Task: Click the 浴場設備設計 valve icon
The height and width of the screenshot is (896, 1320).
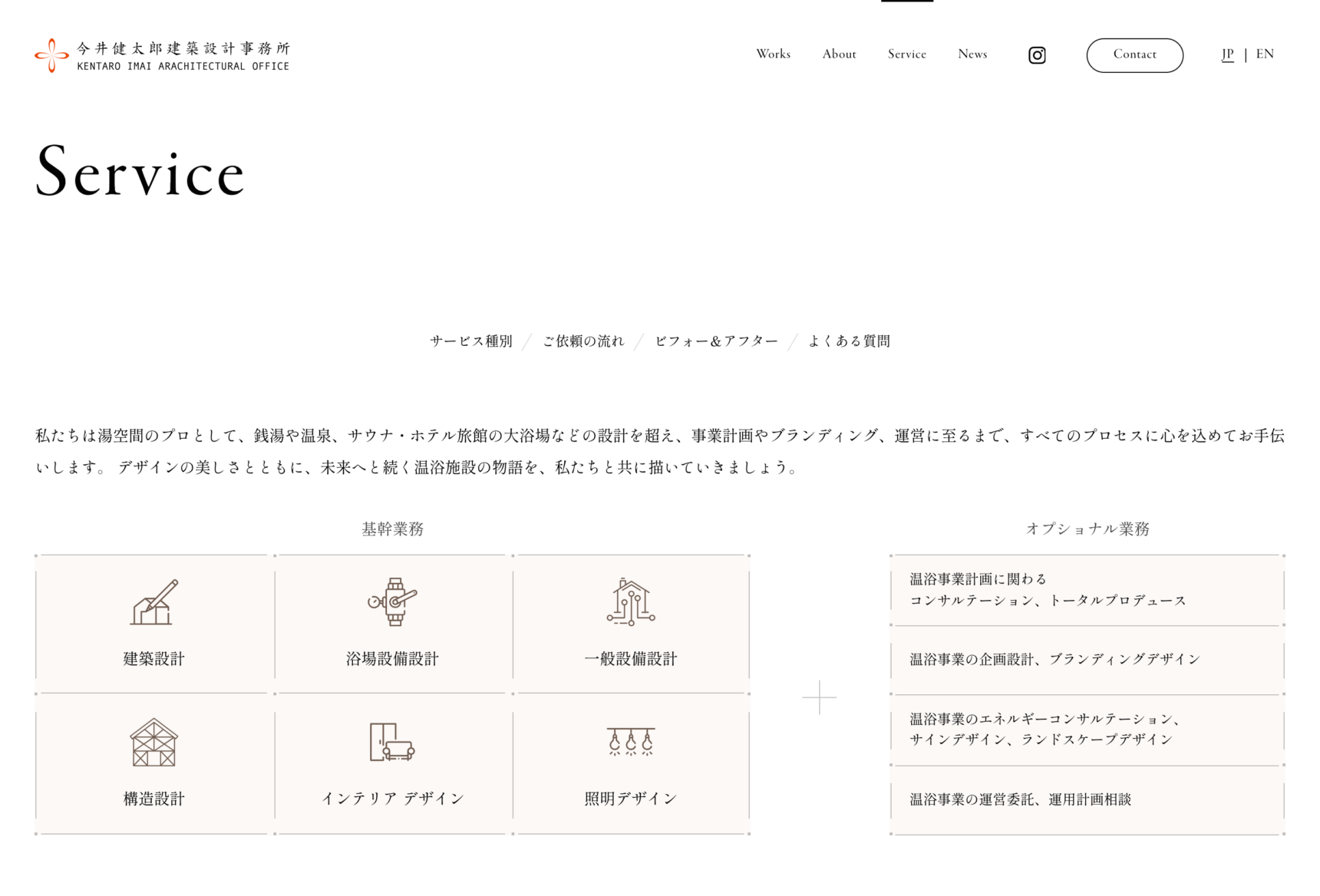Action: coord(392,602)
